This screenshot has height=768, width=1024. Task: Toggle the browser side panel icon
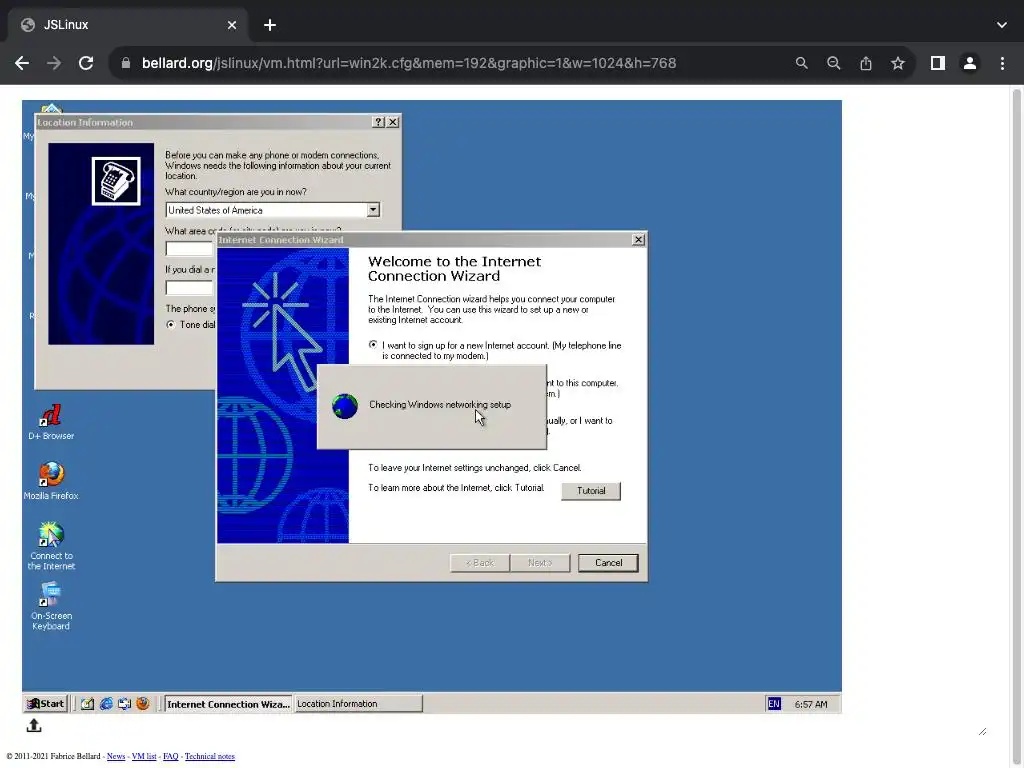[938, 63]
